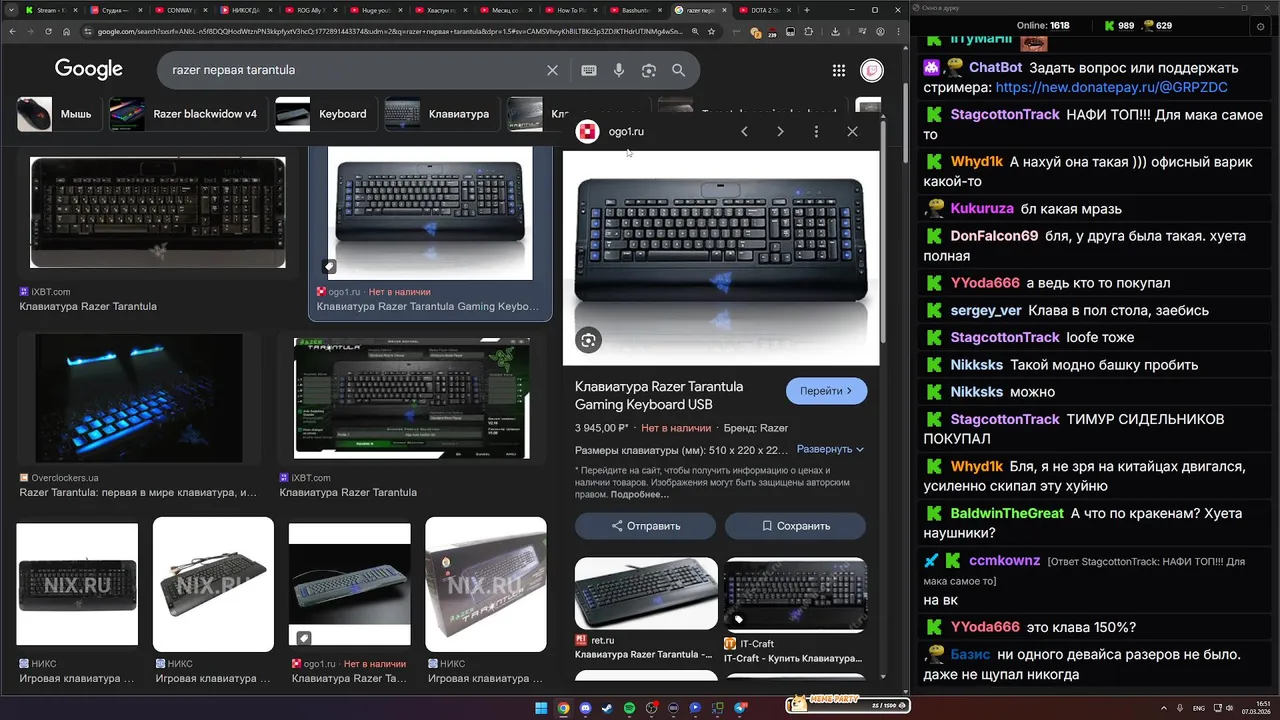Select the Keyboard filter chip
The width and height of the screenshot is (1280, 720).
coord(325,114)
